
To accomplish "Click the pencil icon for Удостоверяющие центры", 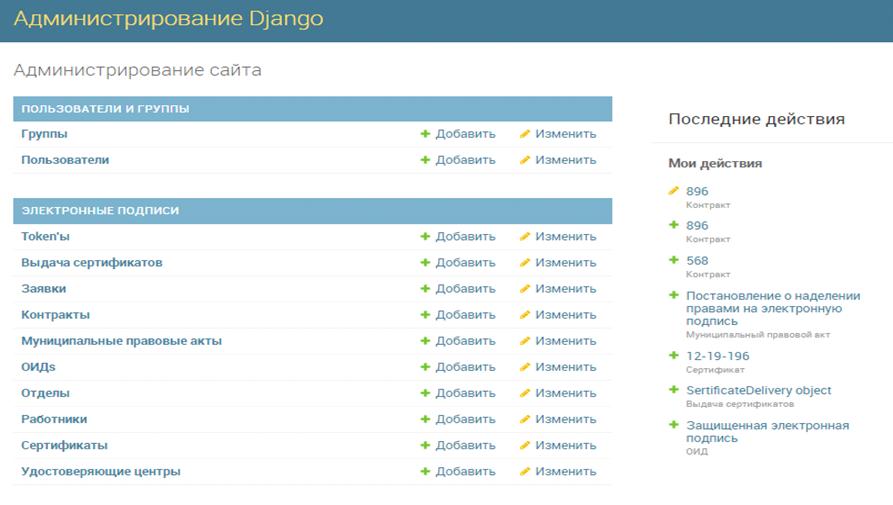I will tap(525, 471).
